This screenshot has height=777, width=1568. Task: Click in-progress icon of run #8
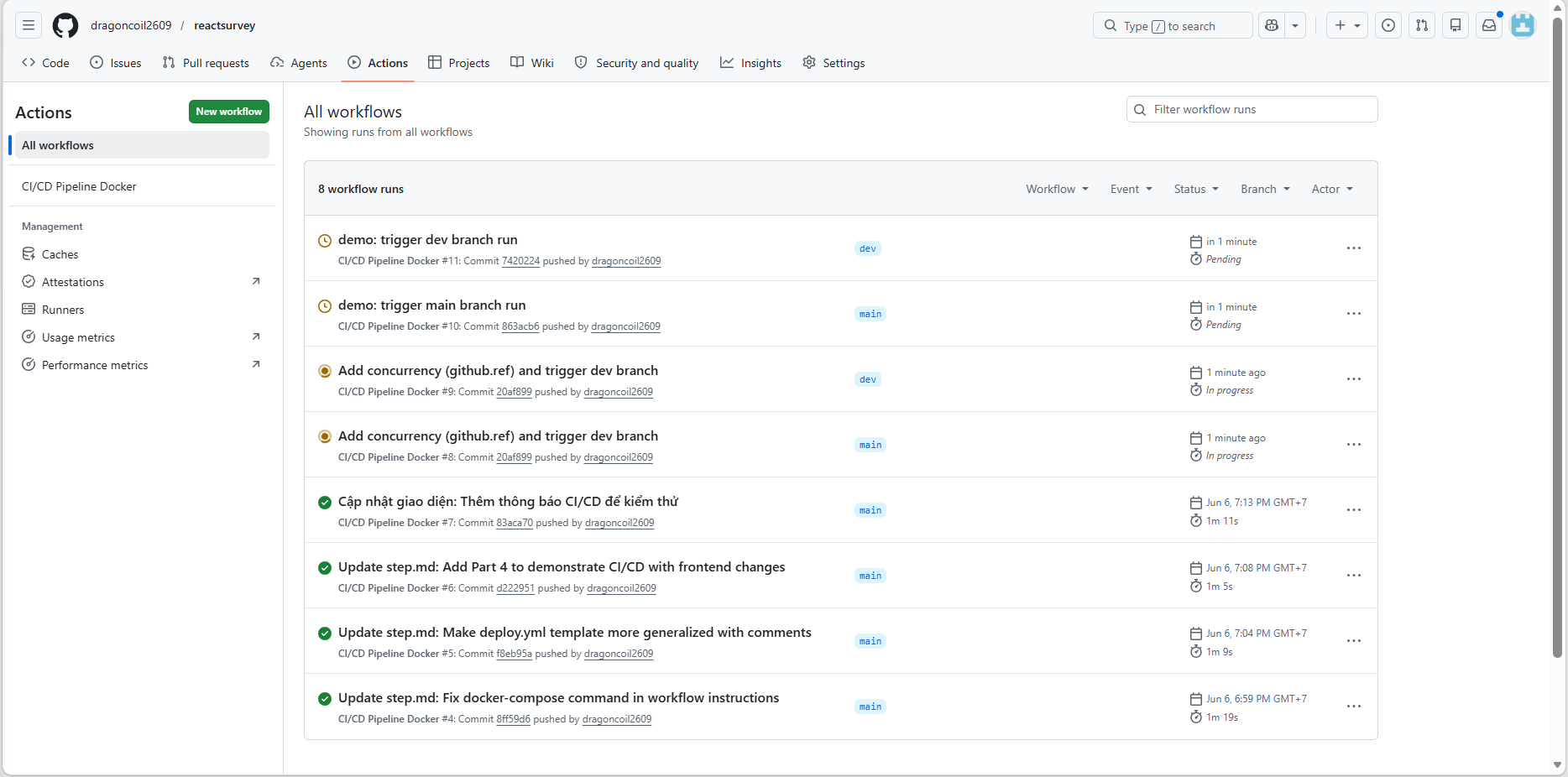pyautogui.click(x=325, y=436)
